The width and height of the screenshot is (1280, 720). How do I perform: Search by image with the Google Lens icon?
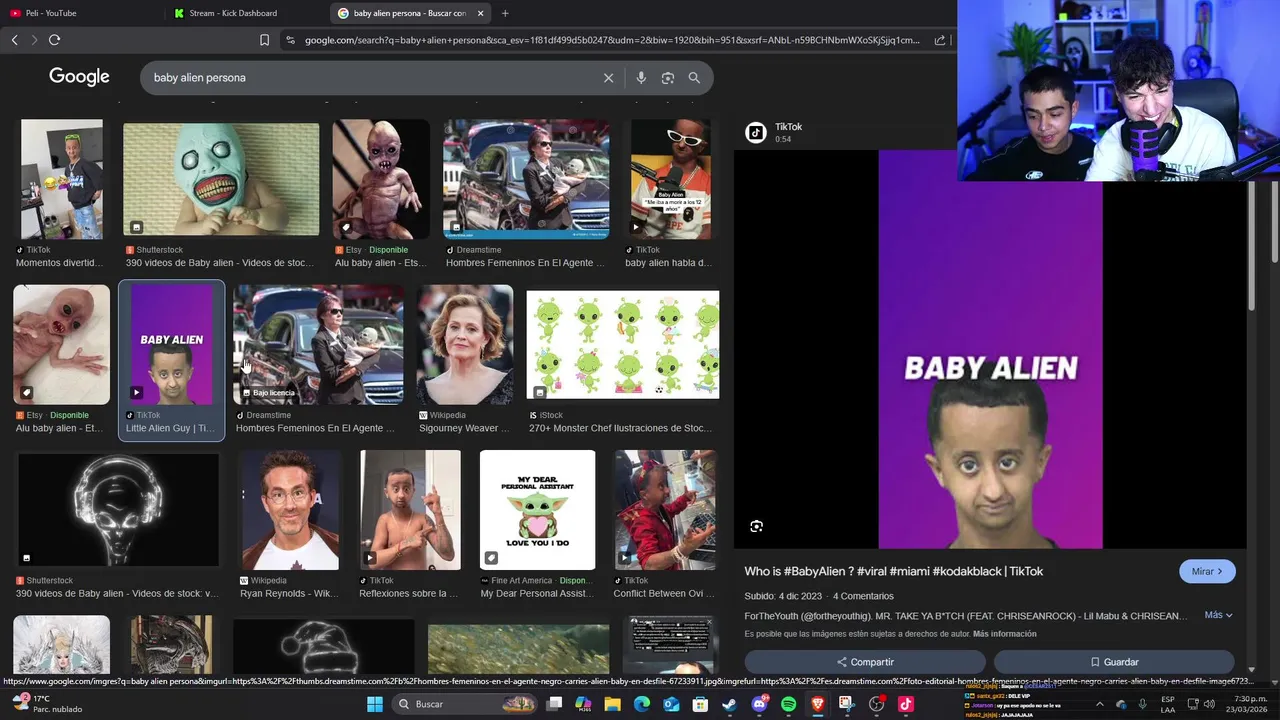pos(668,78)
